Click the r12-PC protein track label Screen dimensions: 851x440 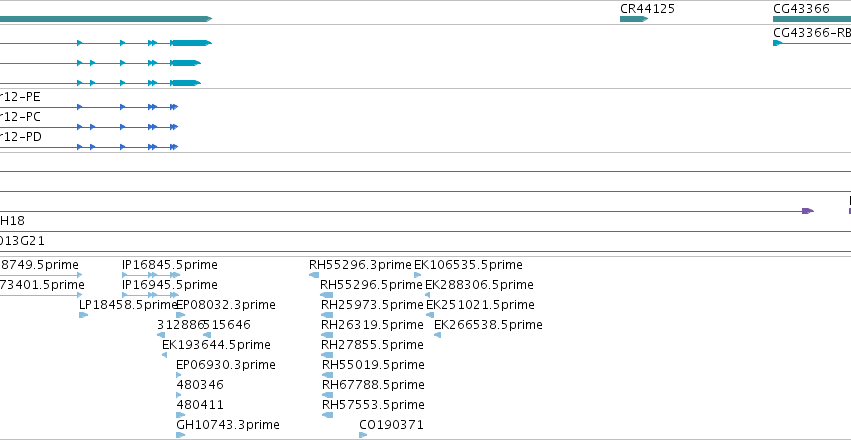[20, 117]
